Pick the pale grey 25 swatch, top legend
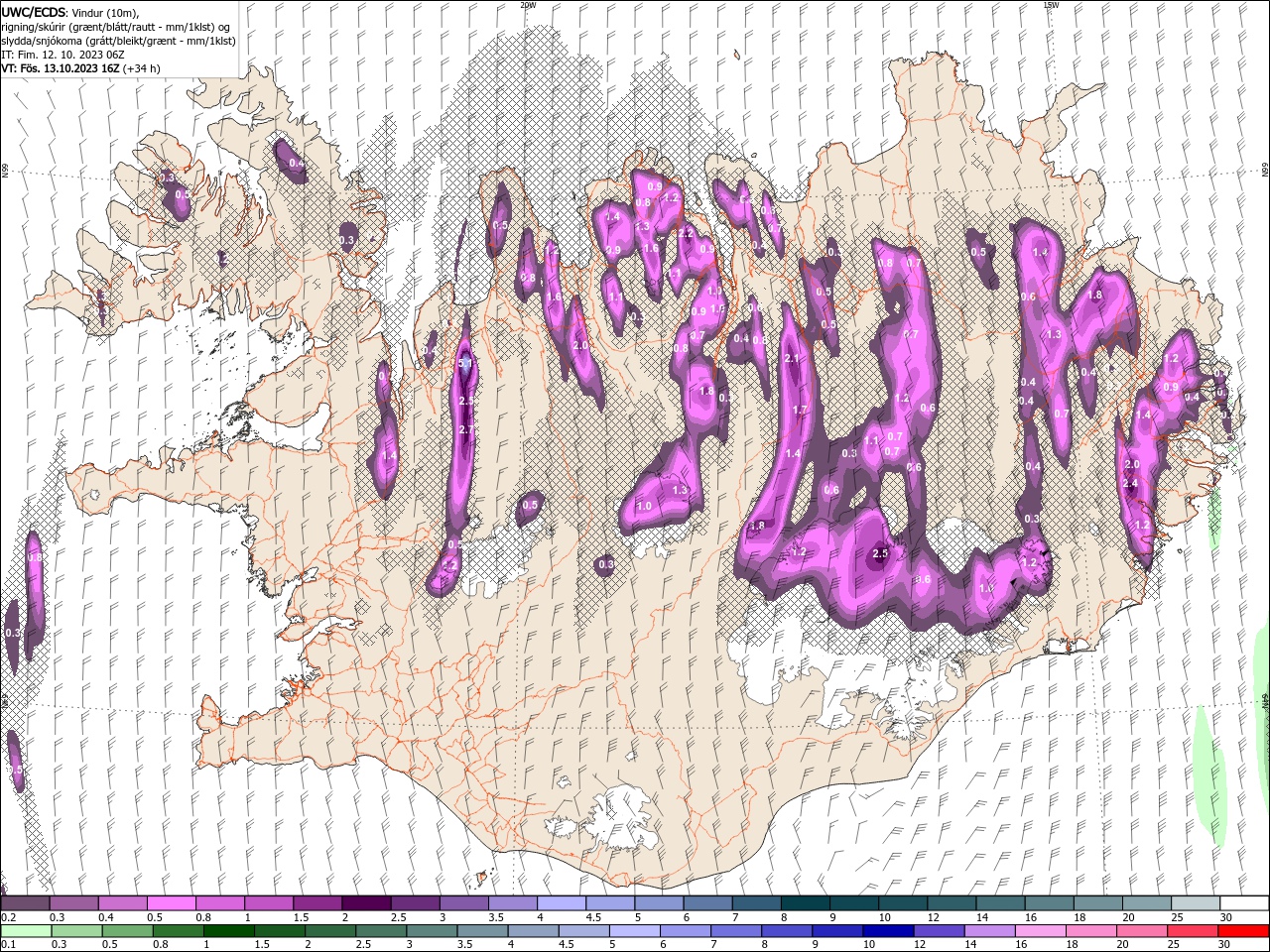Screen dimensions: 1270x952 click(x=1195, y=903)
